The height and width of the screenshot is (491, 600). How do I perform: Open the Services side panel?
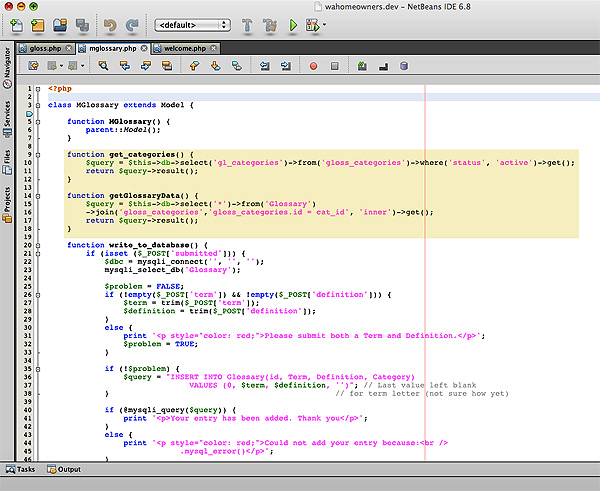pos(7,119)
